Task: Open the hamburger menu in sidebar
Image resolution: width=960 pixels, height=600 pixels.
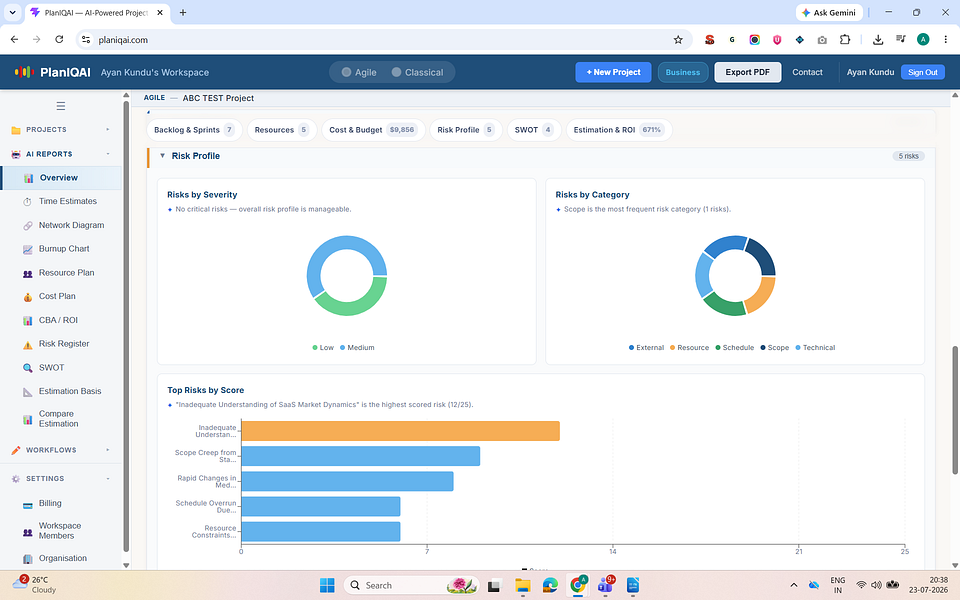Action: [x=61, y=106]
